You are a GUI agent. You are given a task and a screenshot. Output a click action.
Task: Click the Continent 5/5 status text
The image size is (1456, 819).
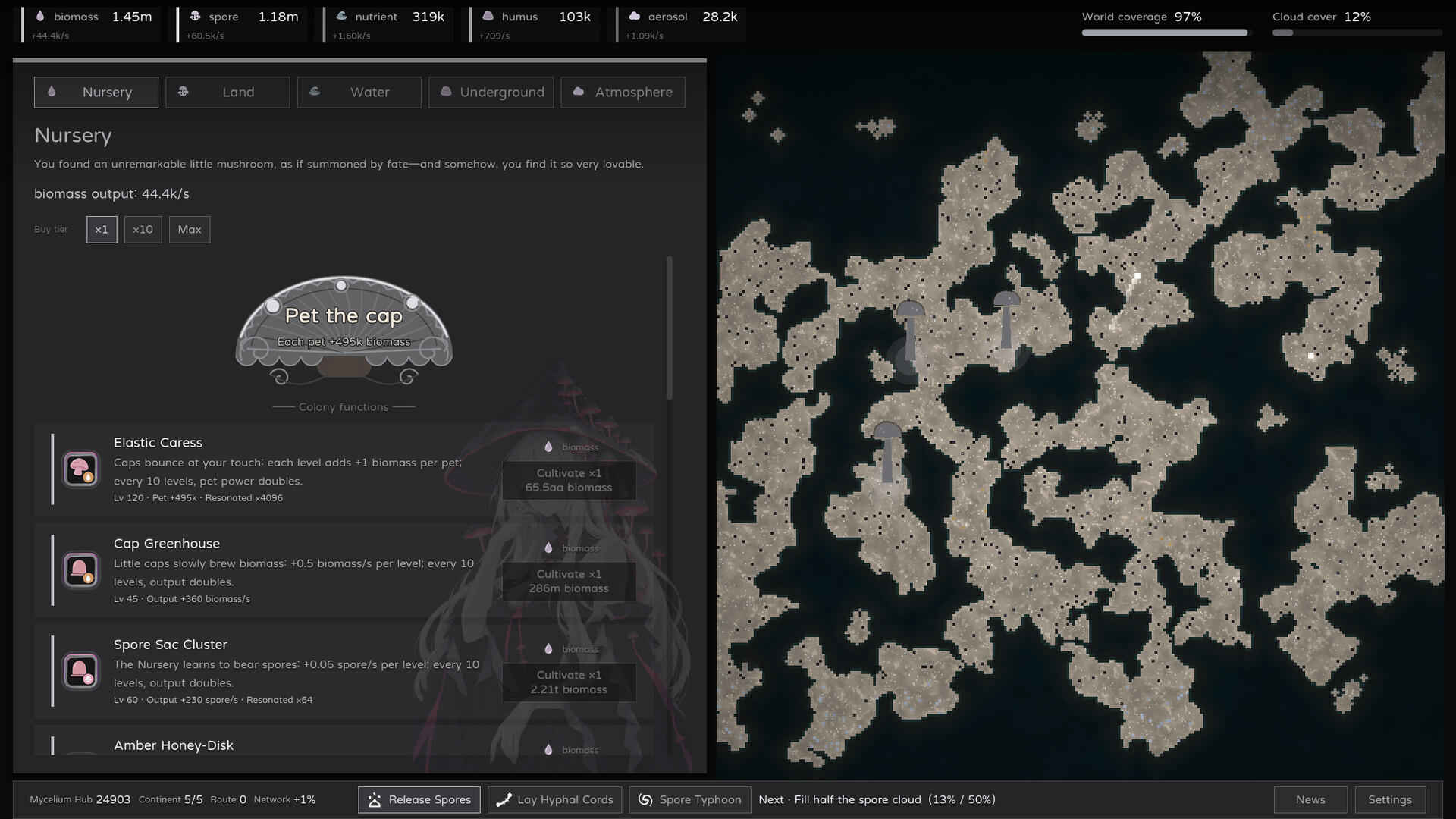(x=171, y=799)
